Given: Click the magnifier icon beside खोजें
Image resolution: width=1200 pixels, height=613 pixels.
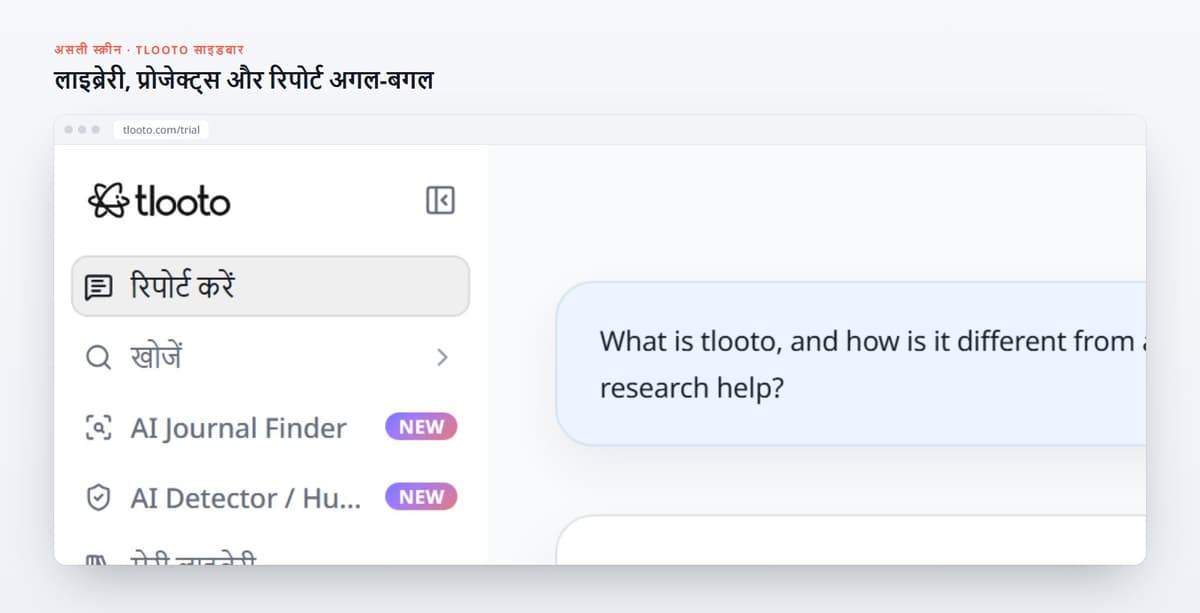Looking at the screenshot, I should coord(98,357).
